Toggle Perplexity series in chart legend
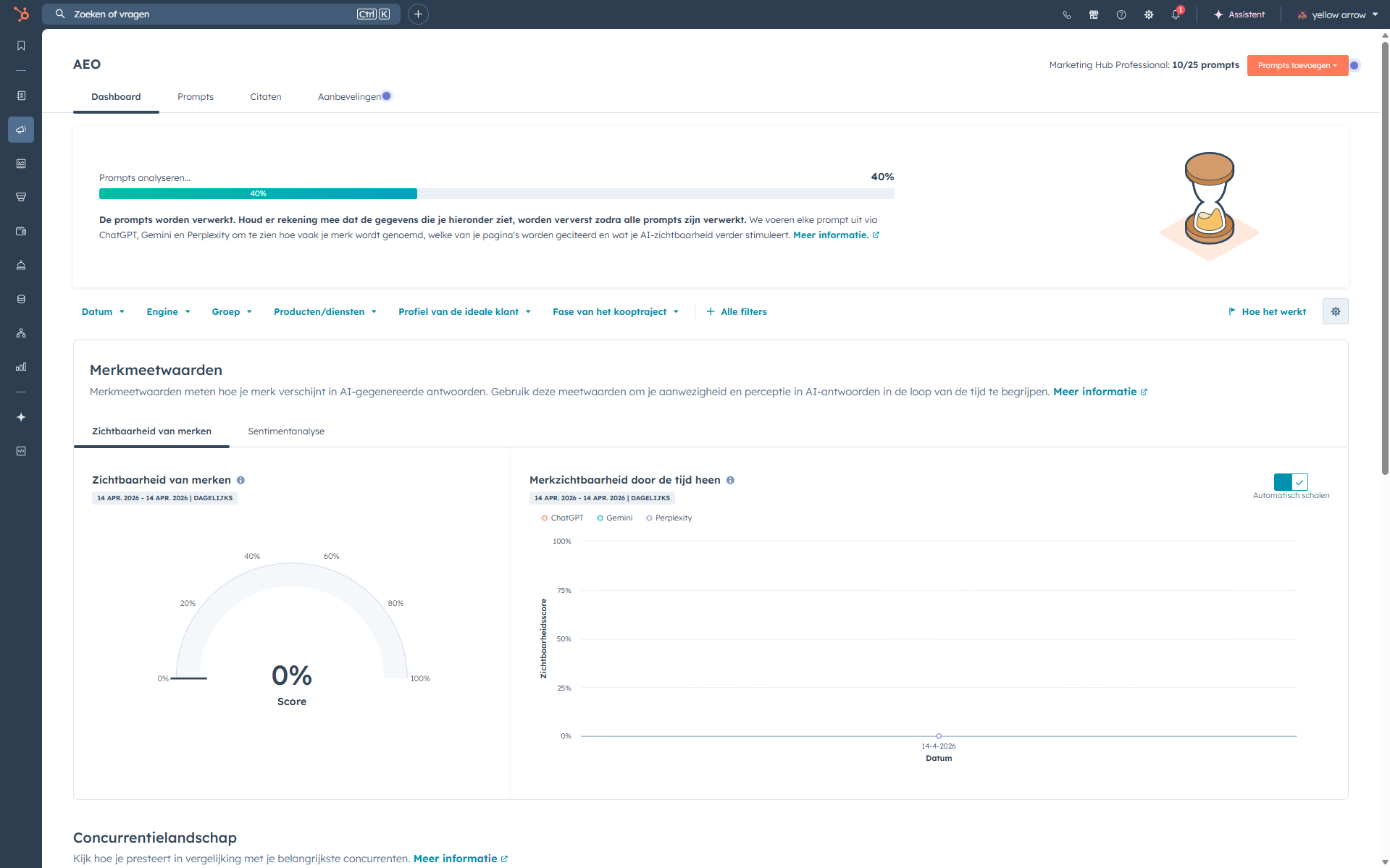 [x=669, y=518]
